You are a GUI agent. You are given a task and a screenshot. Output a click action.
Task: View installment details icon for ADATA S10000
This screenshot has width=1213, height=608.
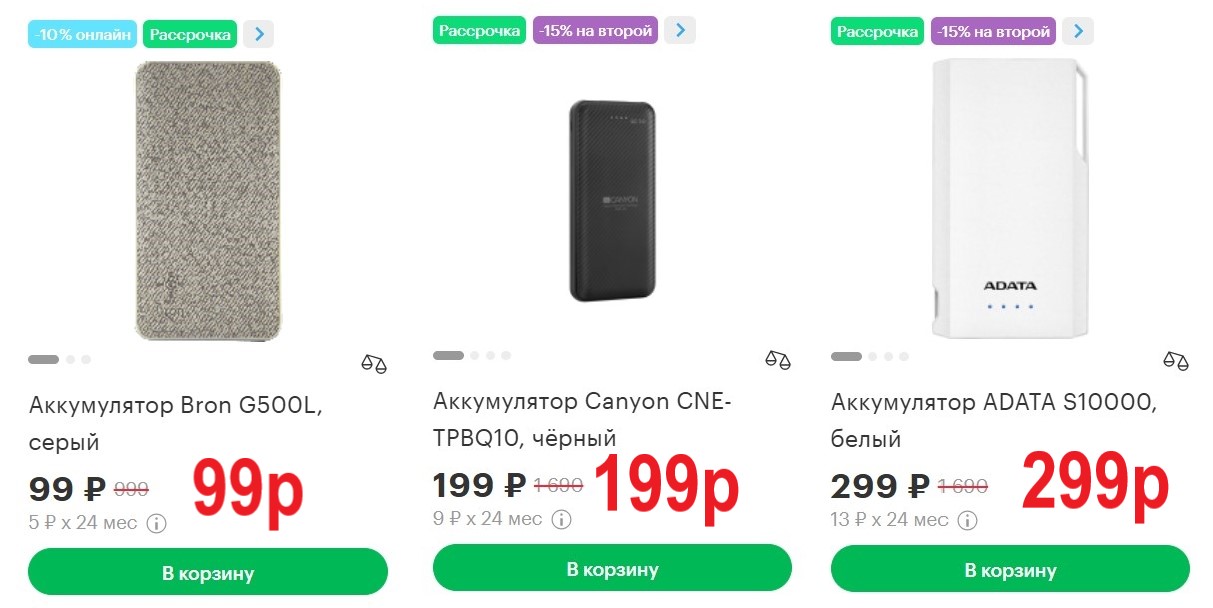(967, 520)
